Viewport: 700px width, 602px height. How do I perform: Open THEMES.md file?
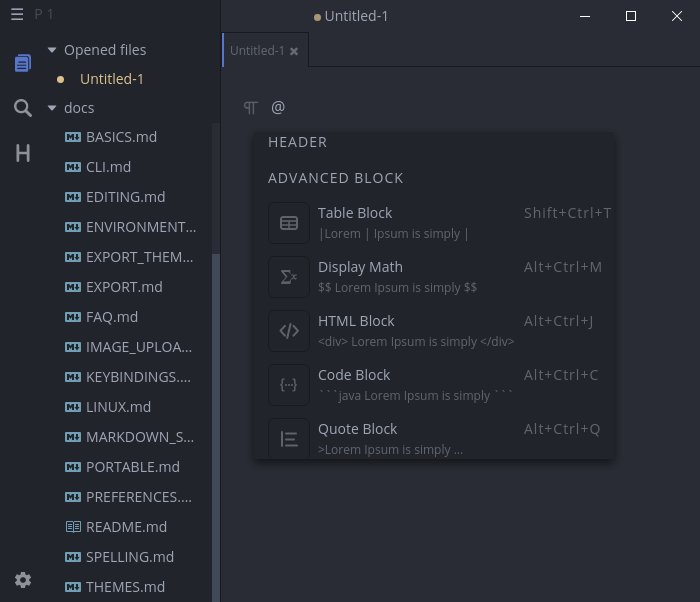125,587
